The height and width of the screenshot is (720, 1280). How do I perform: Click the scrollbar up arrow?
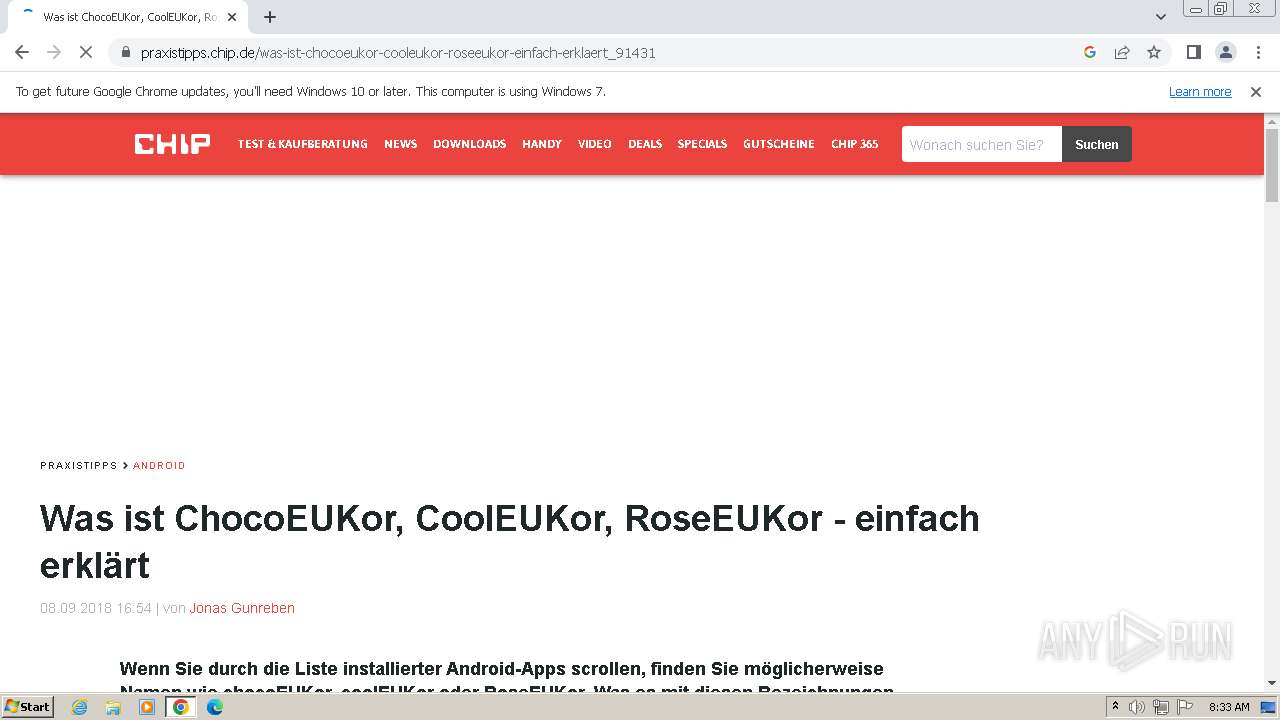pos(1272,121)
